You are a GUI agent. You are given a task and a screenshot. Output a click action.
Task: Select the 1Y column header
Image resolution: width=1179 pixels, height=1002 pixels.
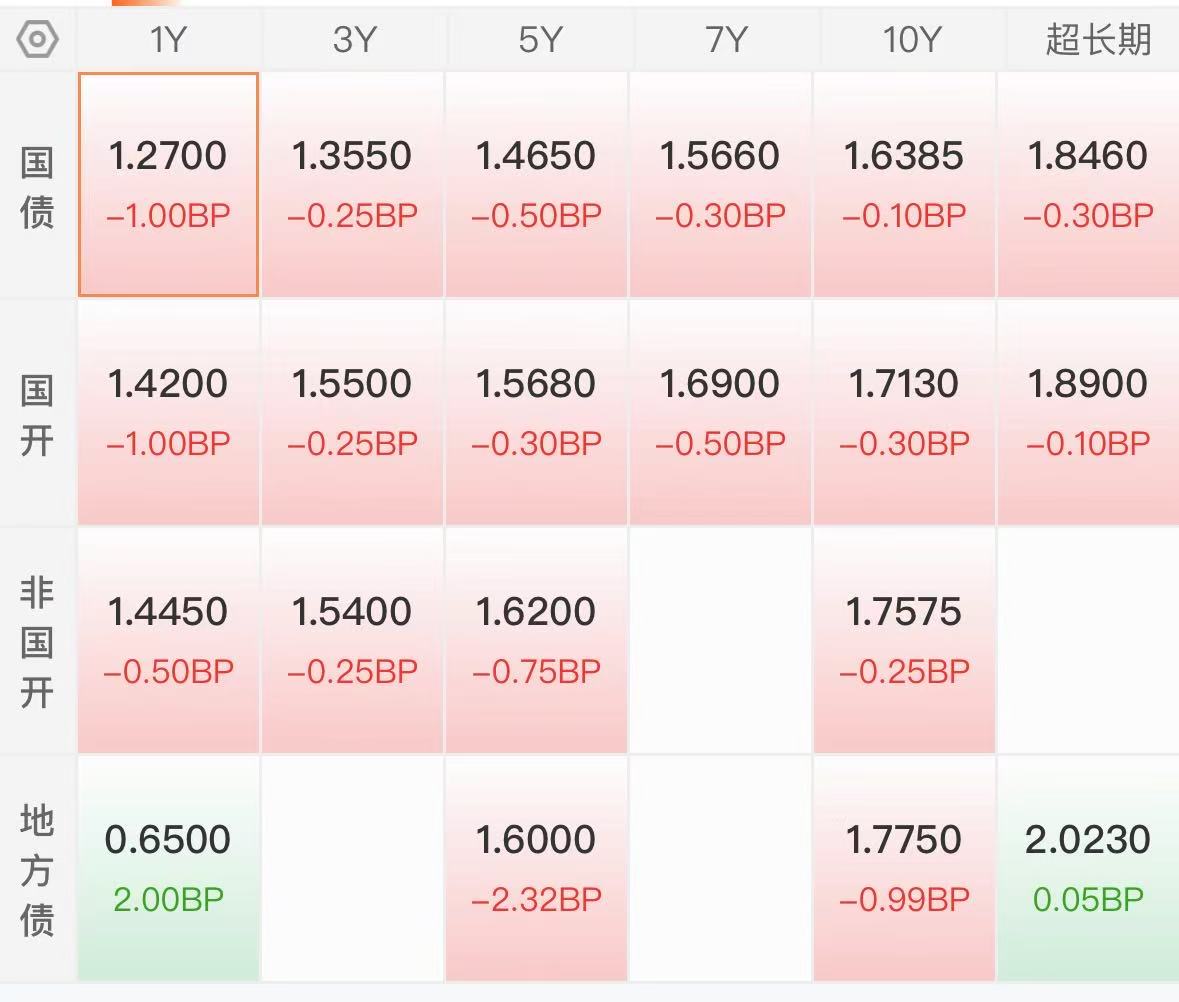pos(168,39)
